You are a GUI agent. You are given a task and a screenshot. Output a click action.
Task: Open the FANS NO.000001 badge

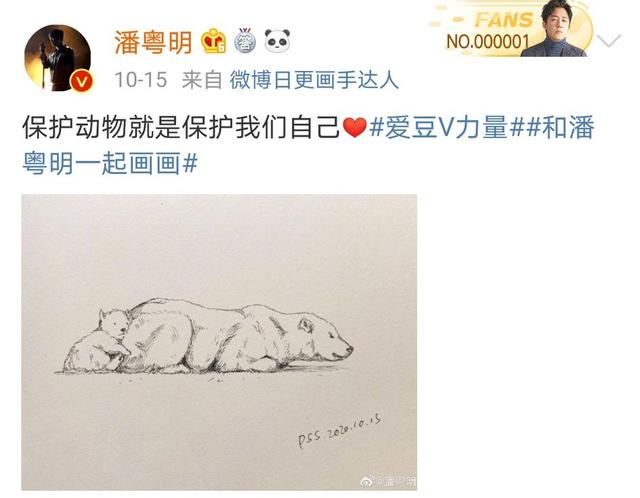coord(509,29)
